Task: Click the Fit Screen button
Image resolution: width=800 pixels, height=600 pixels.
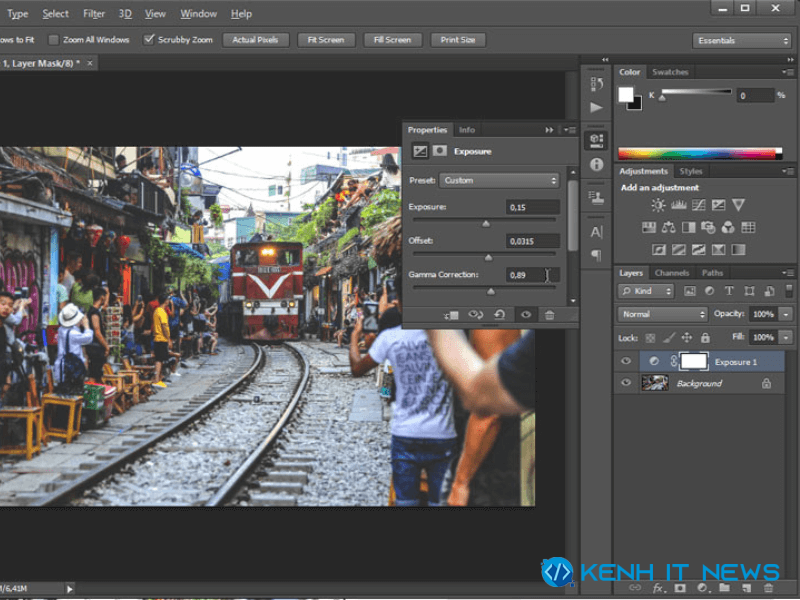Action: click(x=326, y=40)
